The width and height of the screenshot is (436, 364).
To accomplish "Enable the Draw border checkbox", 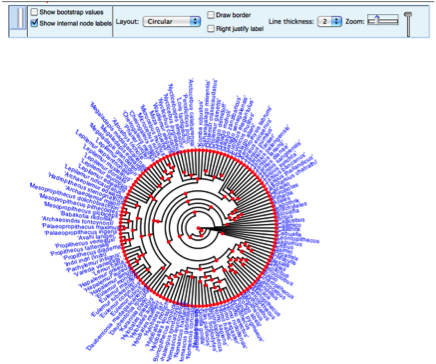I will click(211, 15).
